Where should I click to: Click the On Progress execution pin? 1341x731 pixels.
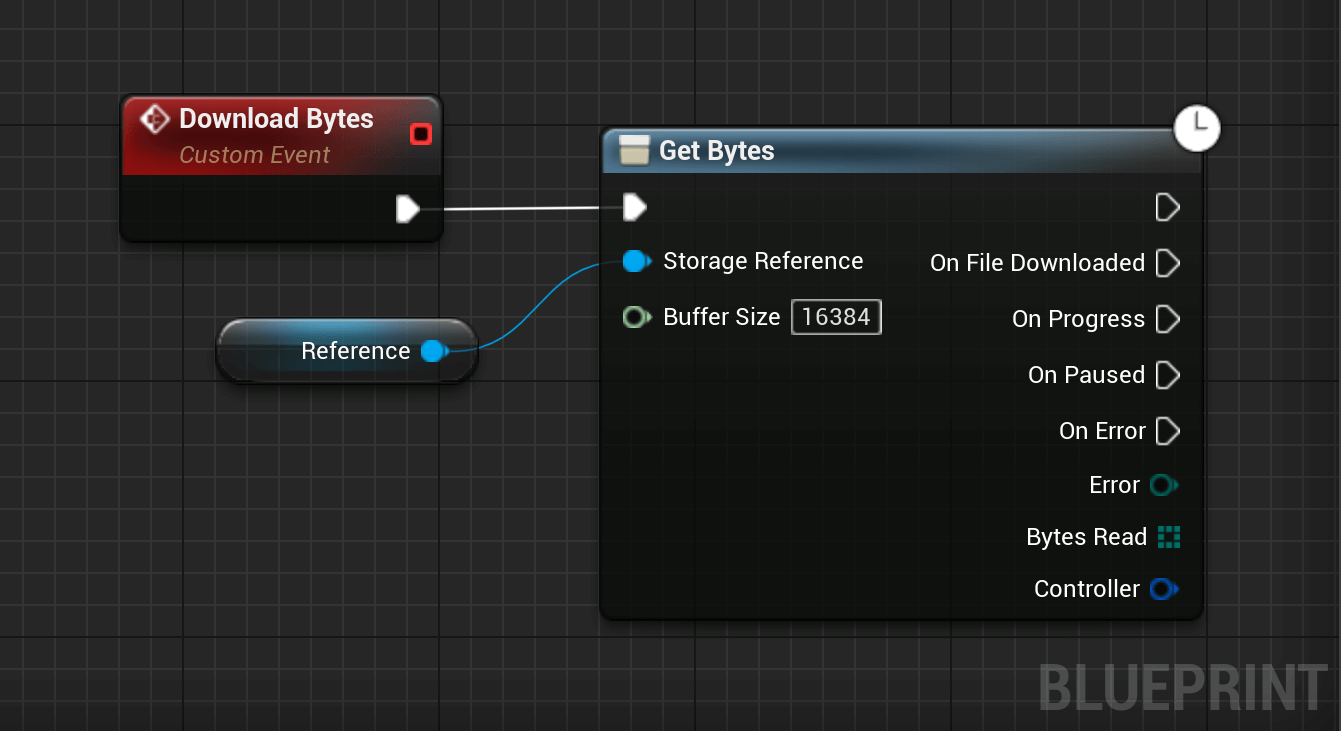1167,319
